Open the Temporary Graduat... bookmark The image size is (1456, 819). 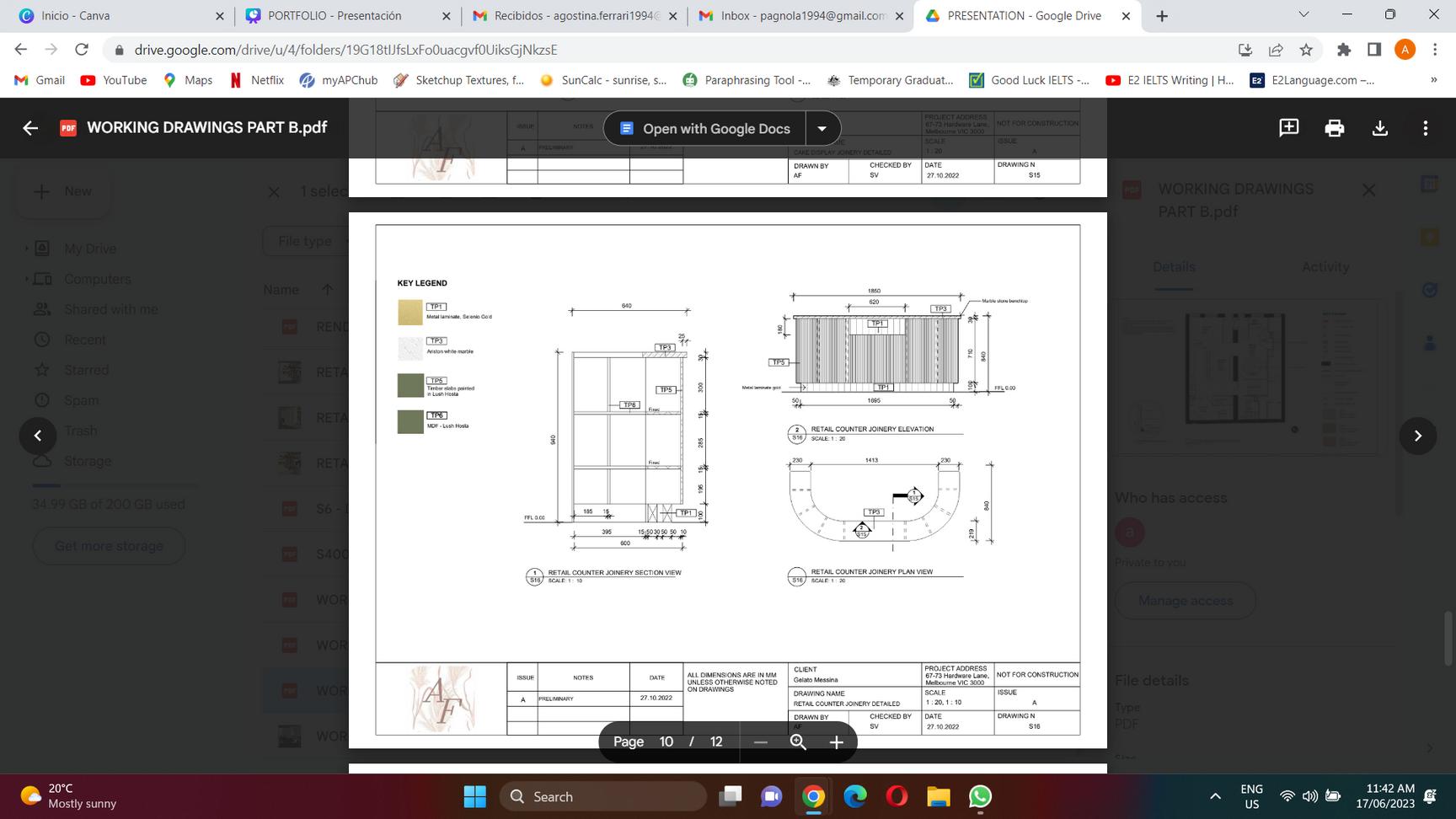point(890,80)
